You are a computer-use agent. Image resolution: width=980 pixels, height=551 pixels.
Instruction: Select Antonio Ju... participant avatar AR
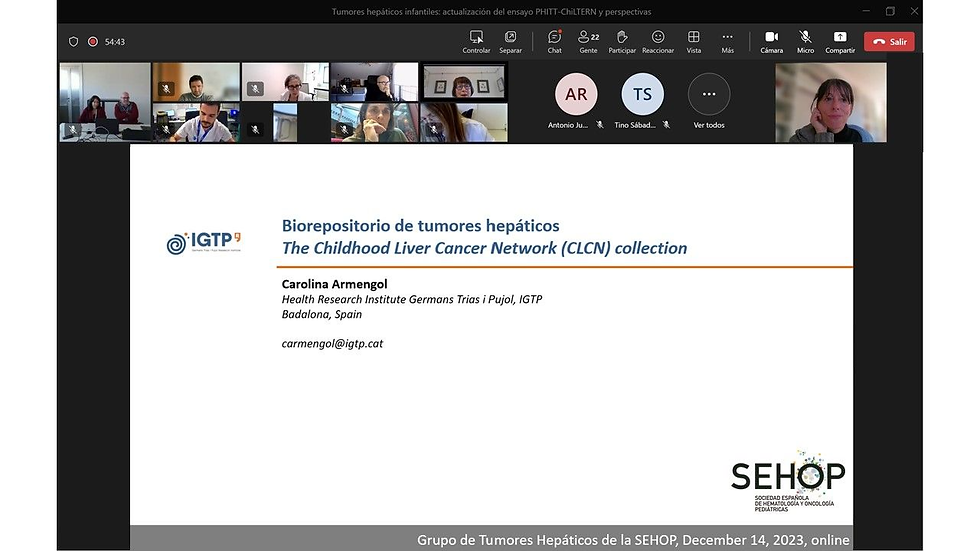(x=576, y=94)
